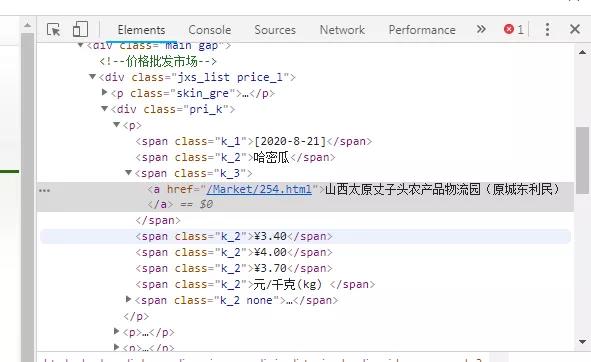The height and width of the screenshot is (362, 591).
Task: Click the DOM tree scroll up arrow
Action: [x=582, y=52]
